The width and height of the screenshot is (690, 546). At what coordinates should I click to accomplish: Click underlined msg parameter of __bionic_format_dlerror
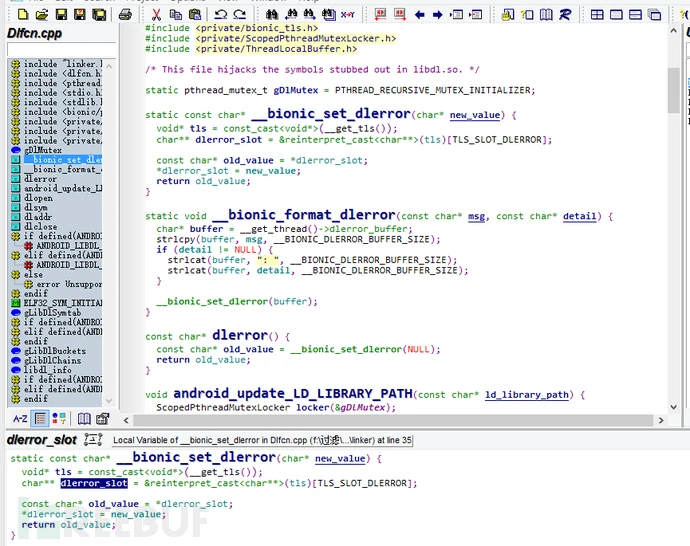pos(476,216)
